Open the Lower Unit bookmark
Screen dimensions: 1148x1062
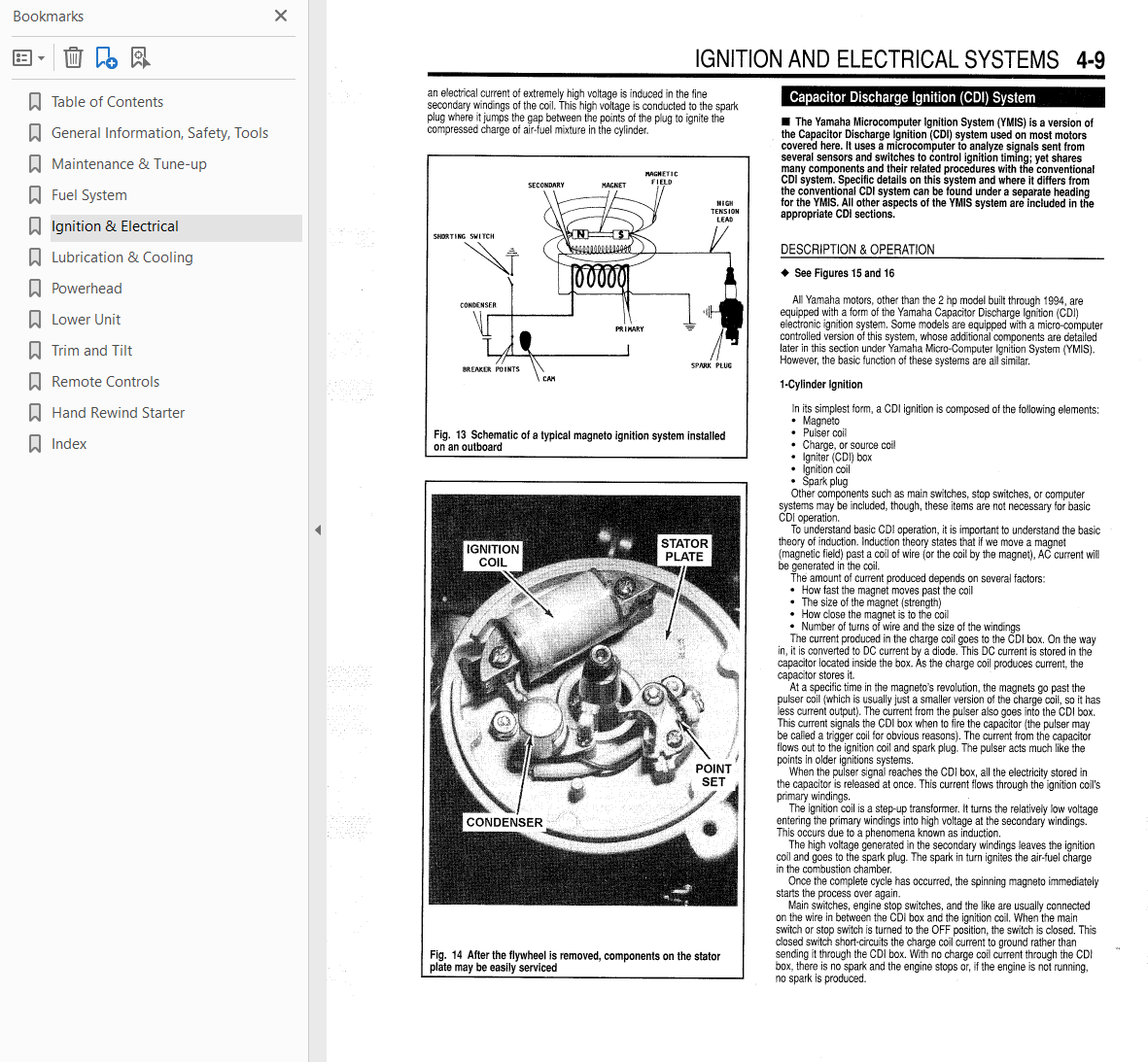(x=86, y=320)
